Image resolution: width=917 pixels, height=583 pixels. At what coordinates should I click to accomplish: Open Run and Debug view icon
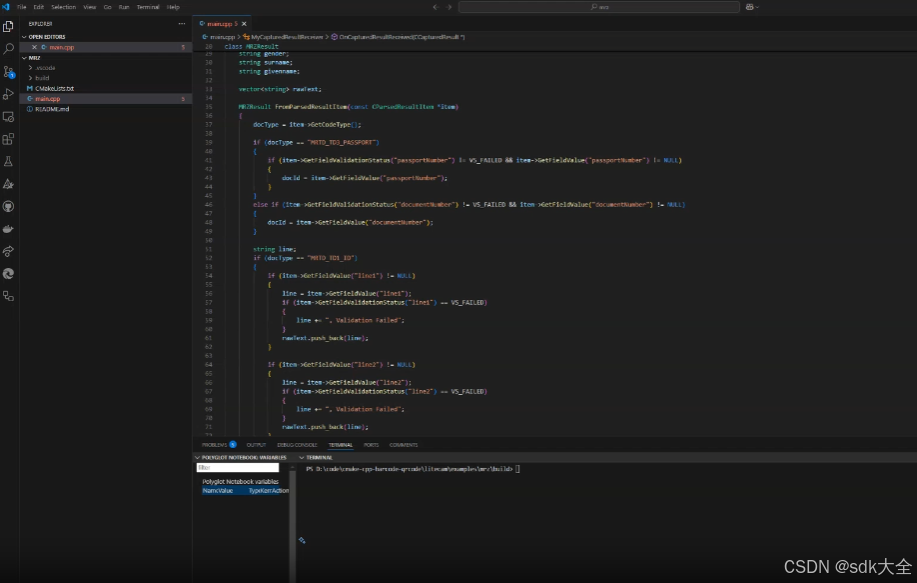click(x=8, y=94)
